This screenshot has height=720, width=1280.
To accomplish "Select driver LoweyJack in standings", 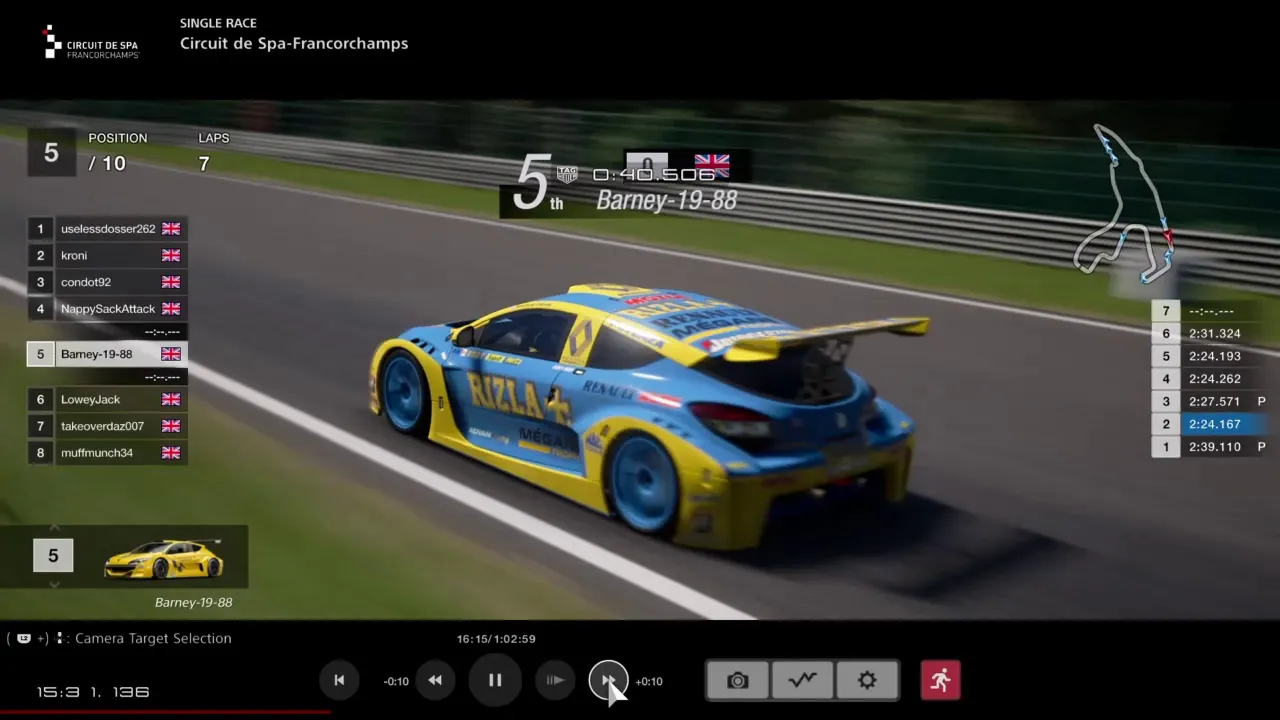I will click(x=107, y=399).
